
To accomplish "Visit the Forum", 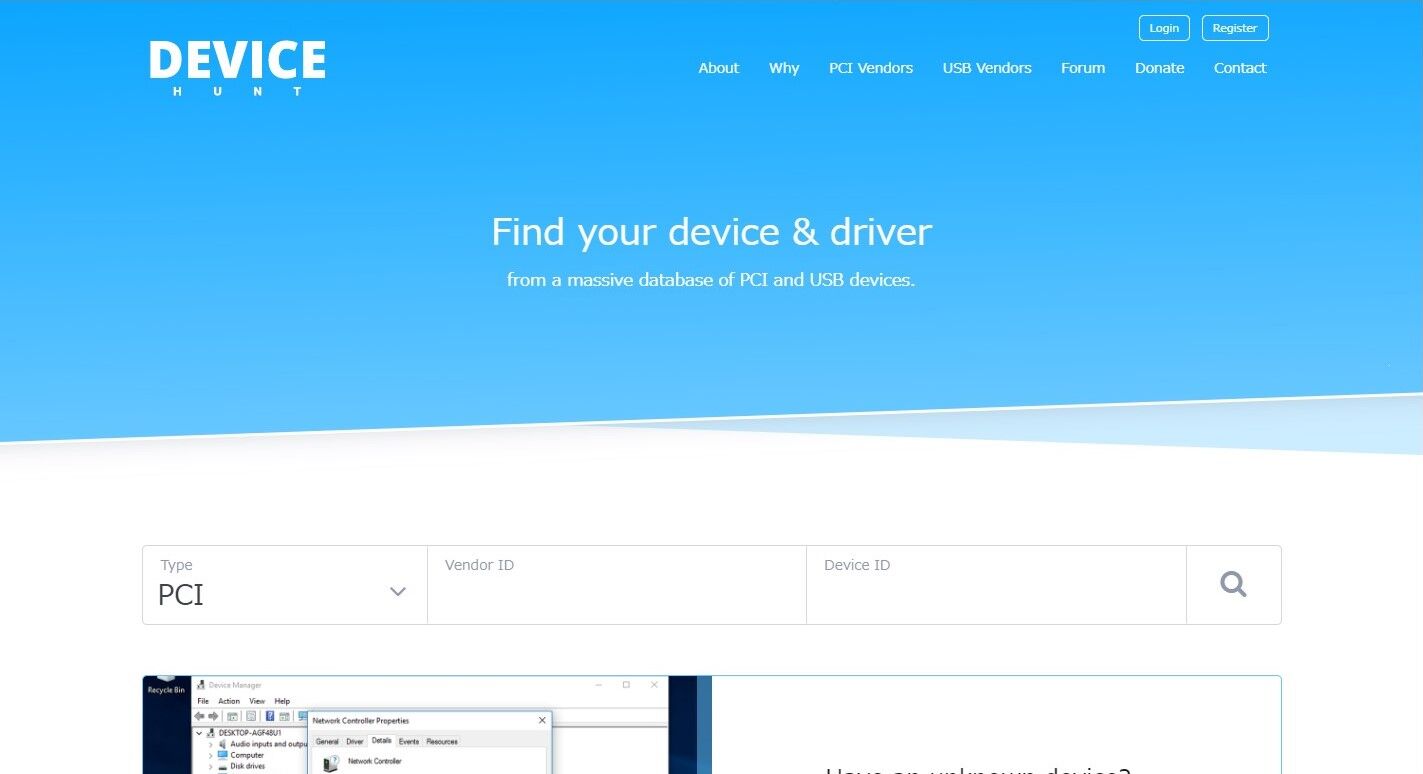I will point(1083,68).
